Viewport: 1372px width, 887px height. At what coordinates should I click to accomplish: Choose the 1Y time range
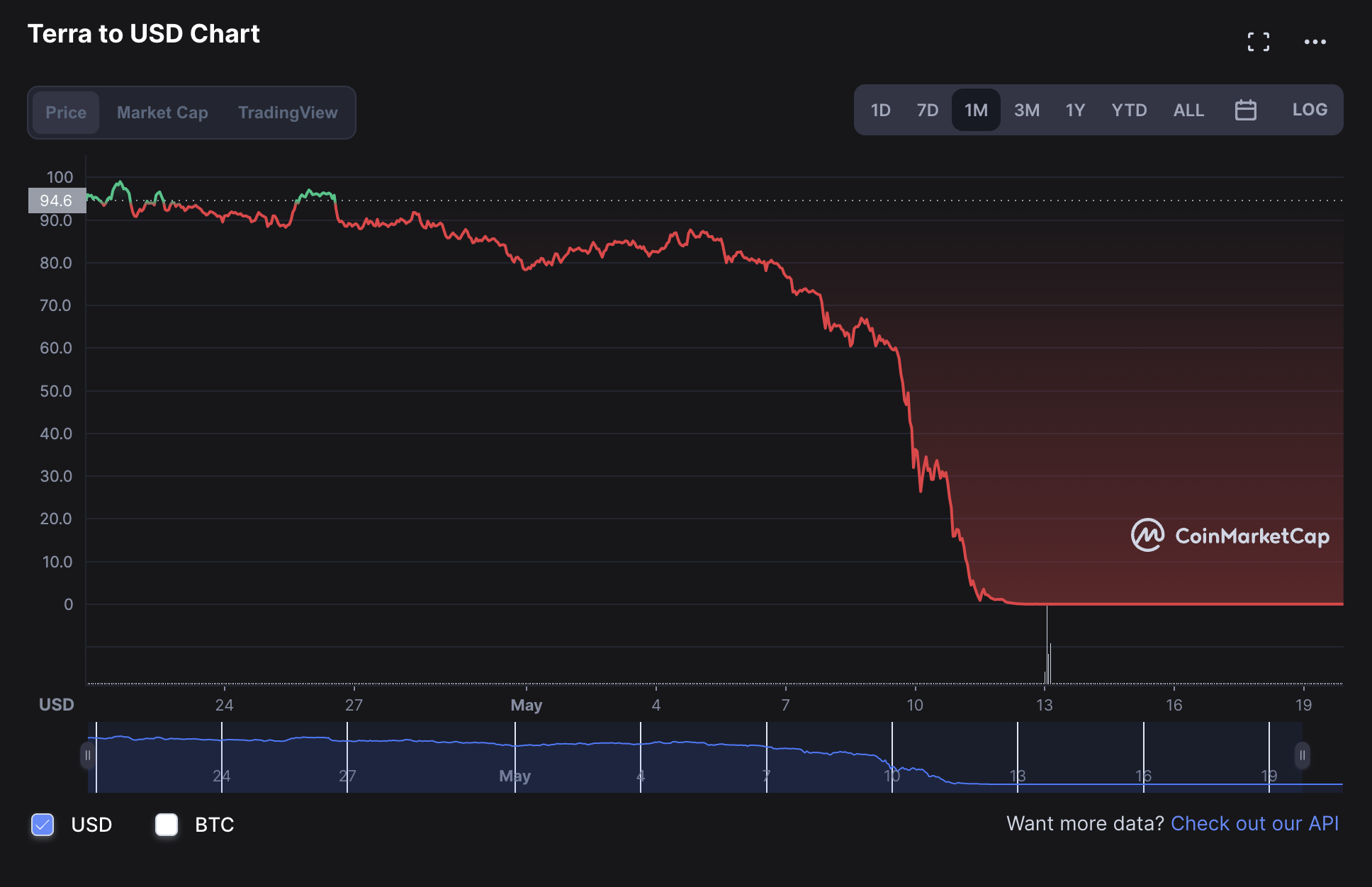click(x=1075, y=111)
